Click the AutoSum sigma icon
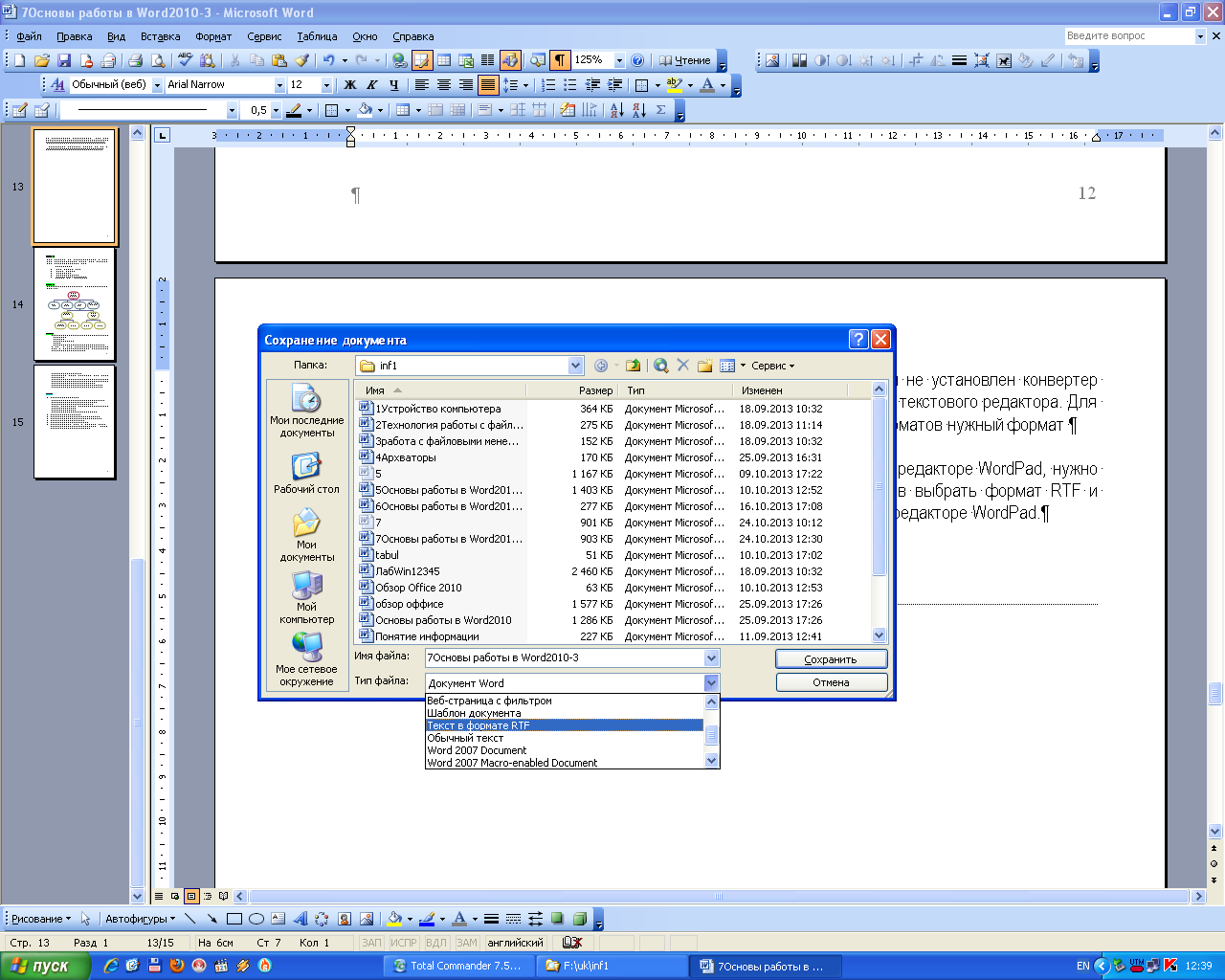 [x=660, y=110]
